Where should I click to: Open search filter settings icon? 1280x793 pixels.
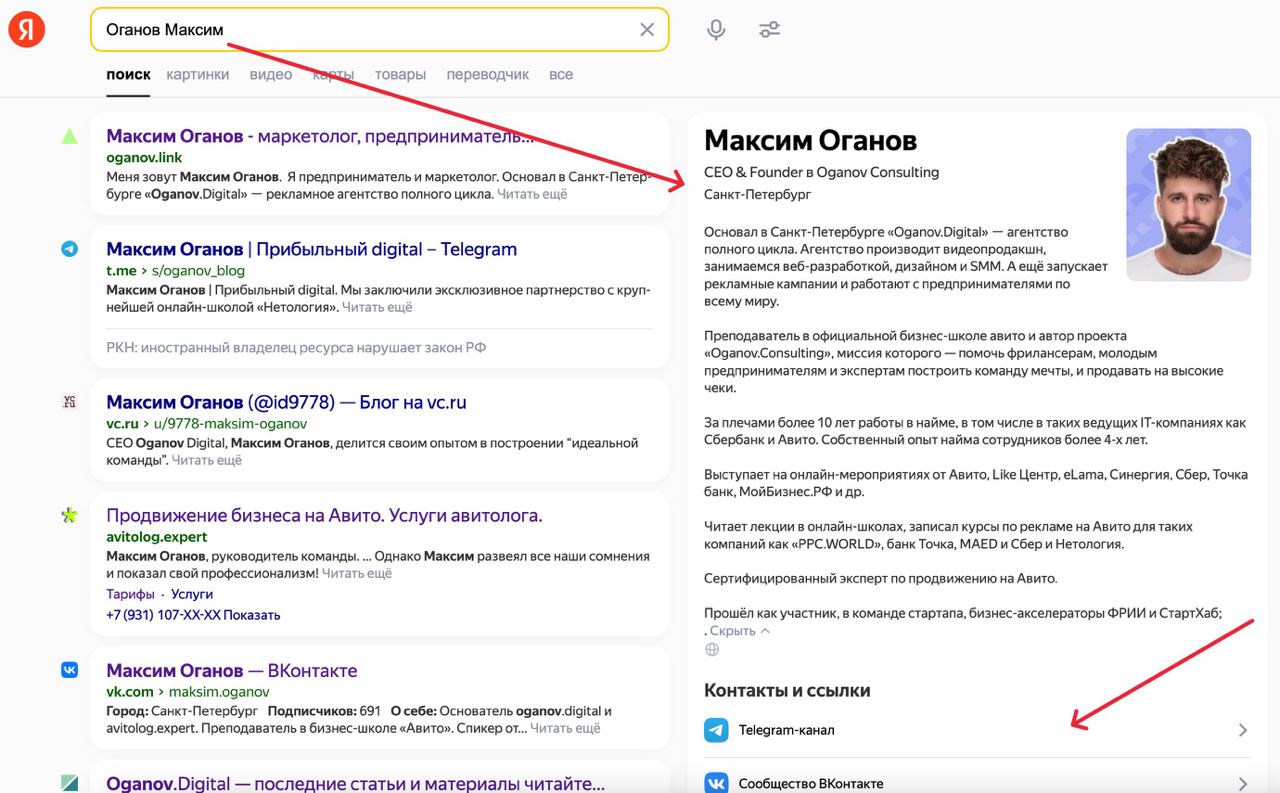[769, 30]
